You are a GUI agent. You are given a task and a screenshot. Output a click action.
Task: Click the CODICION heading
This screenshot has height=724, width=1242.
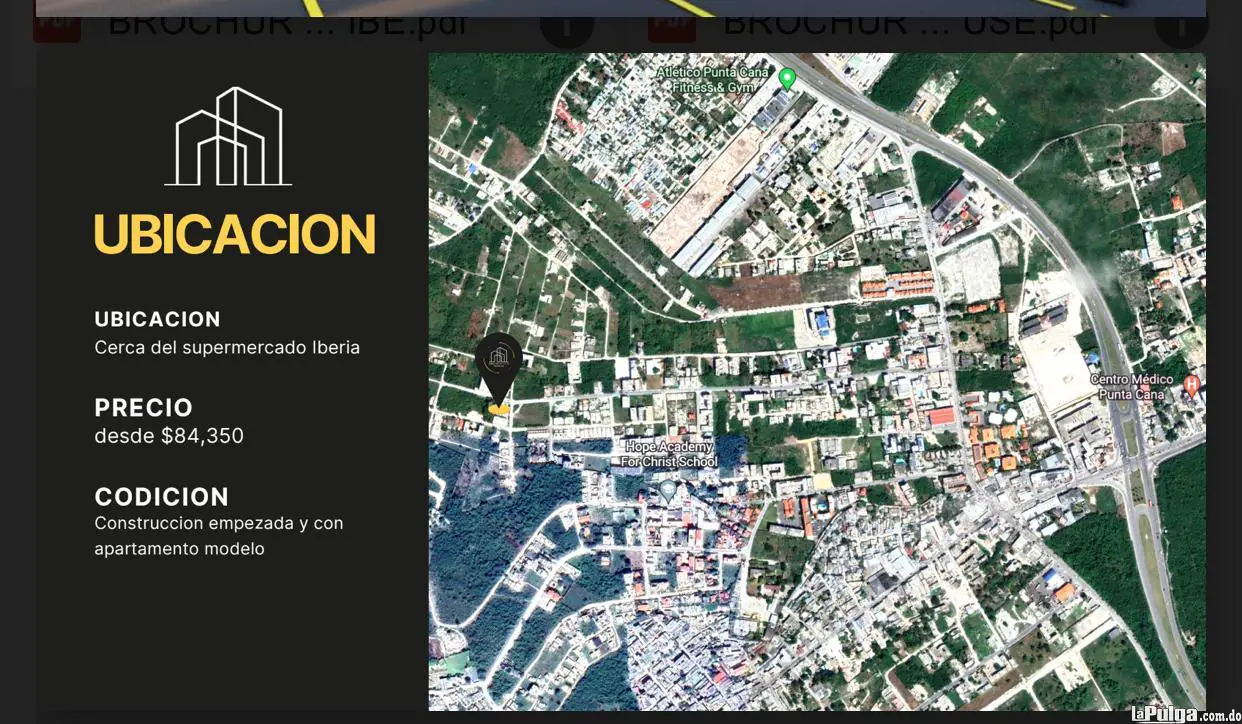click(x=161, y=496)
